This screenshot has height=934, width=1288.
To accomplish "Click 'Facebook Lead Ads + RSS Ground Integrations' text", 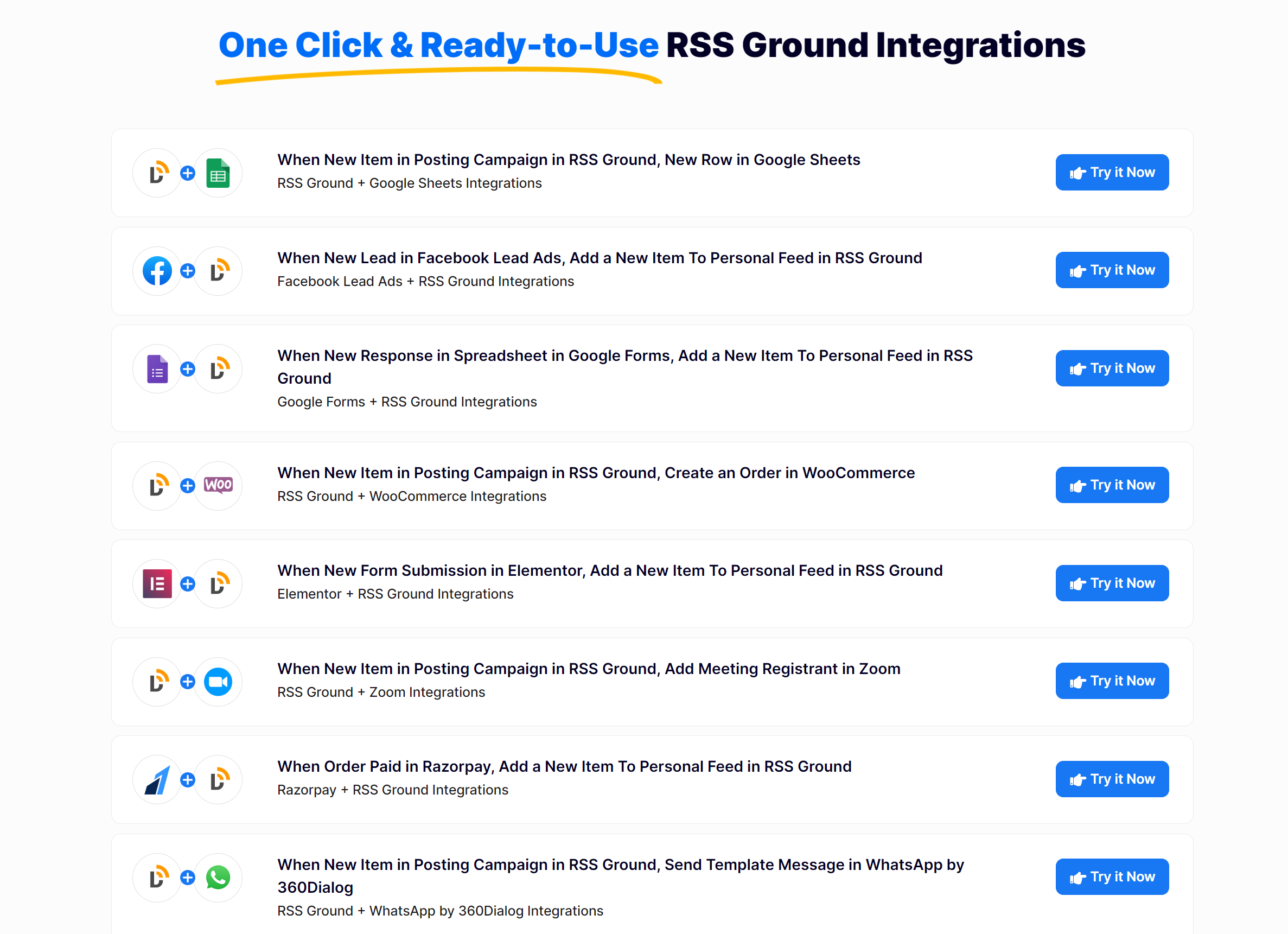I will 425,281.
